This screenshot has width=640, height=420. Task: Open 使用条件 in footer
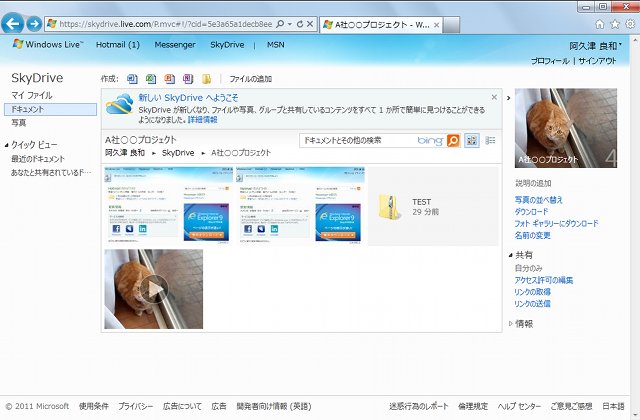click(x=93, y=406)
